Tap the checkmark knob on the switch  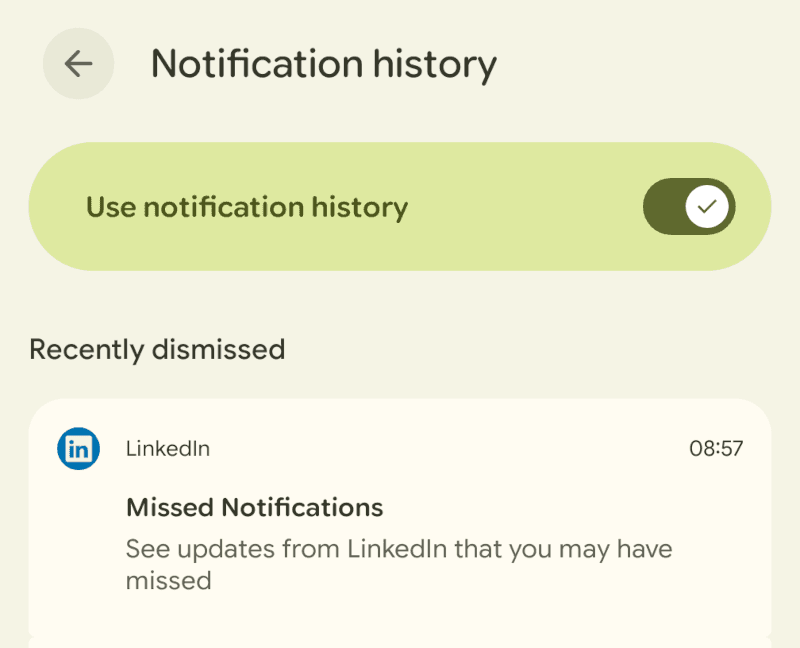[x=708, y=207]
